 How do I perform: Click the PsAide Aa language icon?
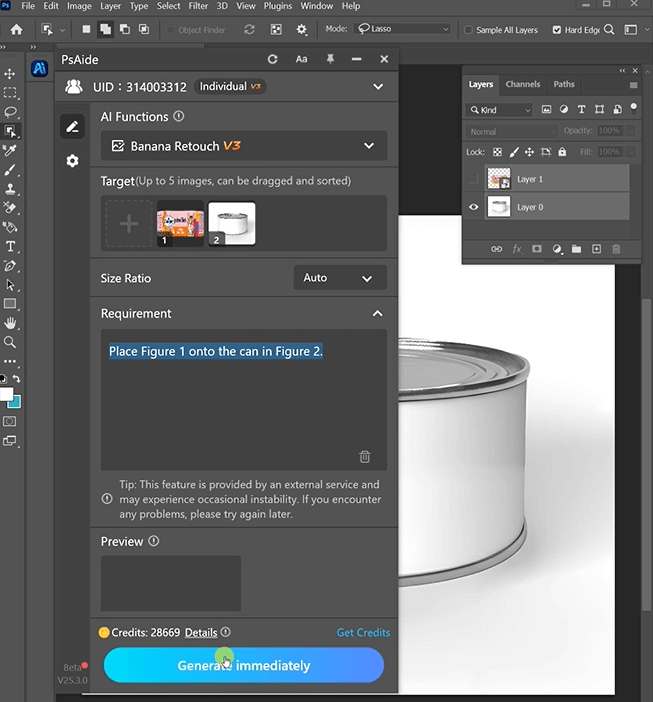point(301,59)
